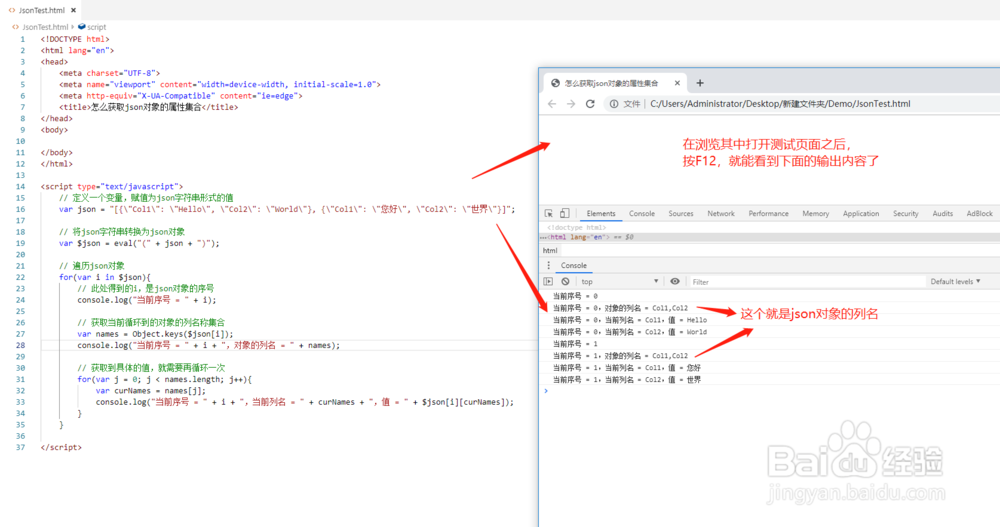The height and width of the screenshot is (527, 1000).
Task: Click the site info icon in address bar
Action: (x=614, y=104)
